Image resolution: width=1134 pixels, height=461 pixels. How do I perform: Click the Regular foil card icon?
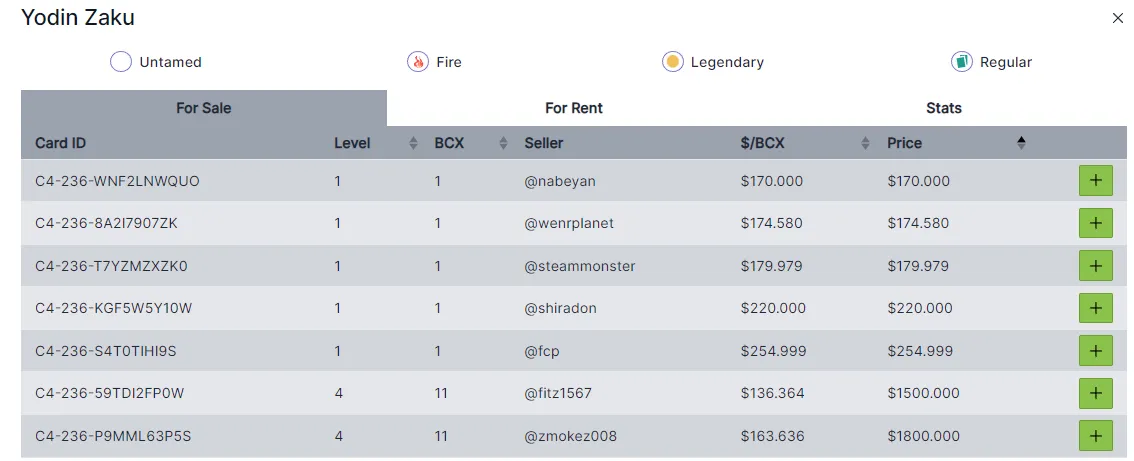click(962, 62)
